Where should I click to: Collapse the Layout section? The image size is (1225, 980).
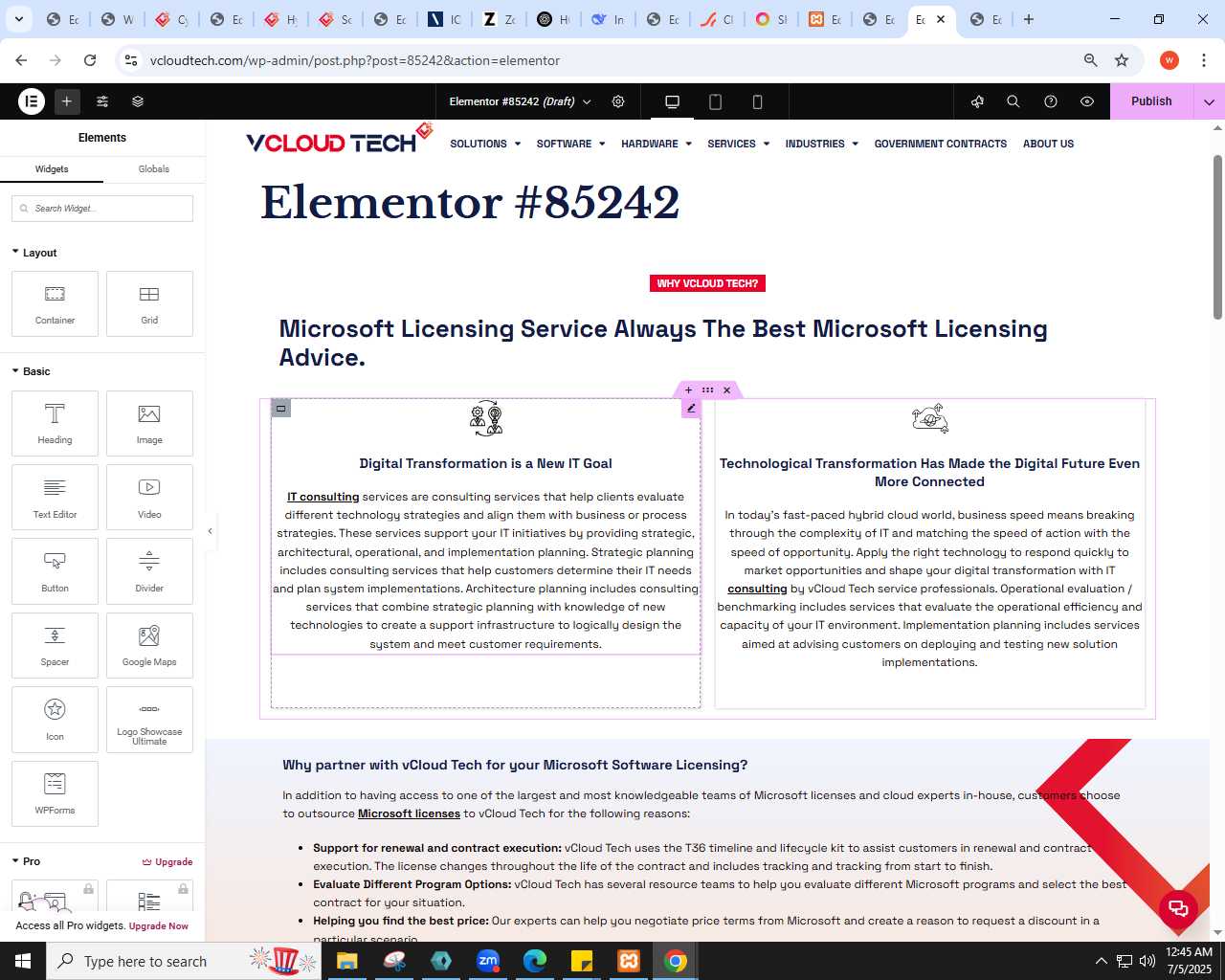34,253
